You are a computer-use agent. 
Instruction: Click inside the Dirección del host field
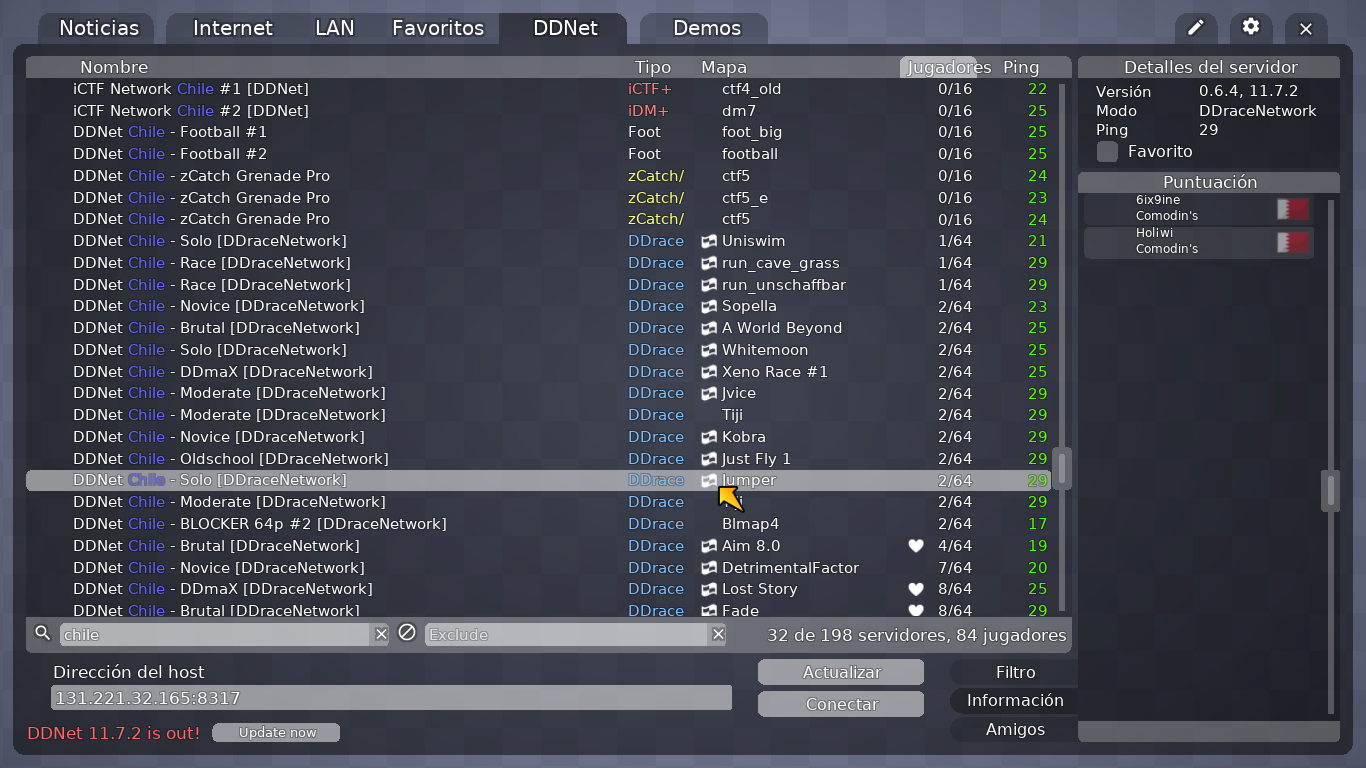pyautogui.click(x=390, y=697)
